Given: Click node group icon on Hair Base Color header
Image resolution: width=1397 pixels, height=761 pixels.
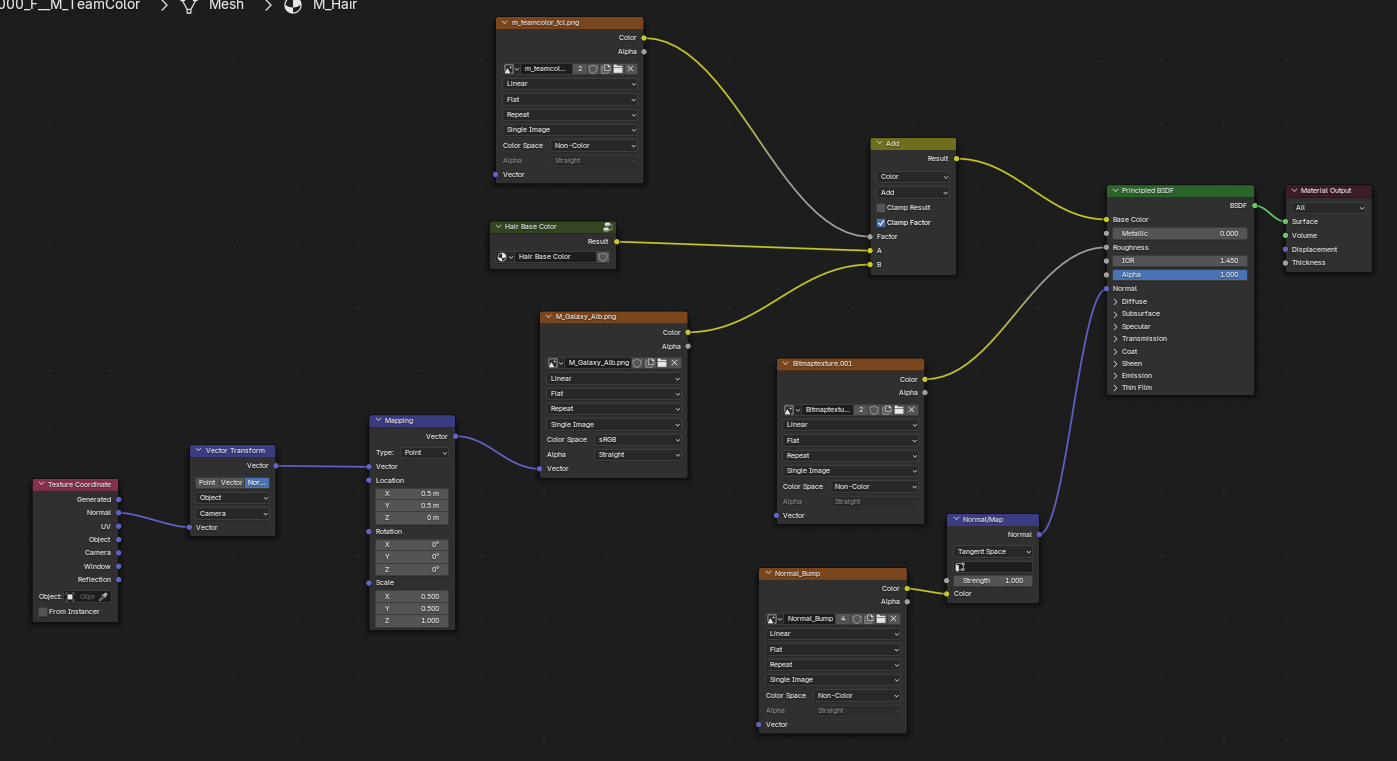Looking at the screenshot, I should (607, 227).
